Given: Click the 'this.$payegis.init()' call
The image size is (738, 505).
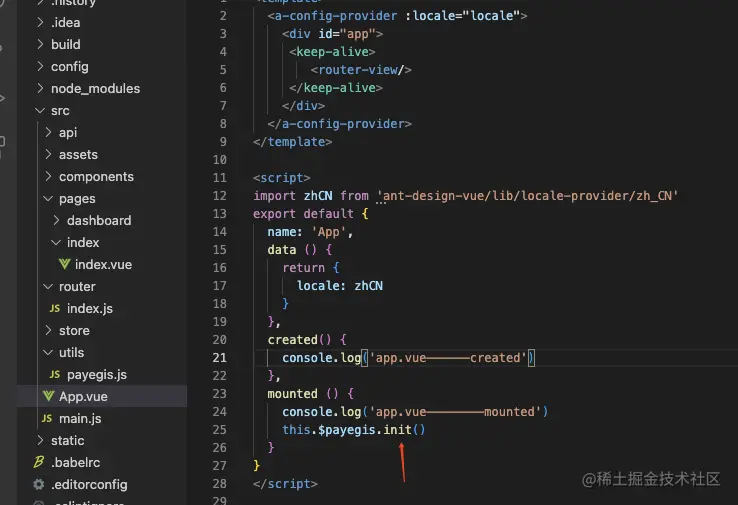Looking at the screenshot, I should point(353,430).
